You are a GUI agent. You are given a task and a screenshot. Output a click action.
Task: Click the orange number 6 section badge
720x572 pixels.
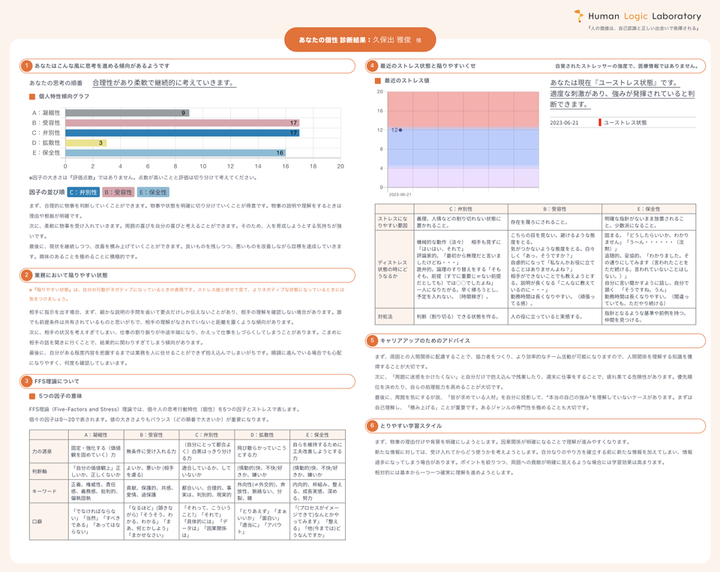372,426
